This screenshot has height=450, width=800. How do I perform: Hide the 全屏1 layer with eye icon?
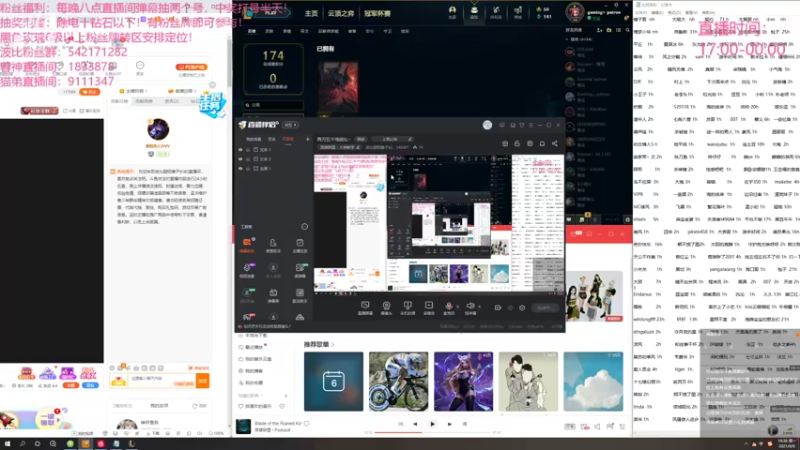tap(240, 168)
